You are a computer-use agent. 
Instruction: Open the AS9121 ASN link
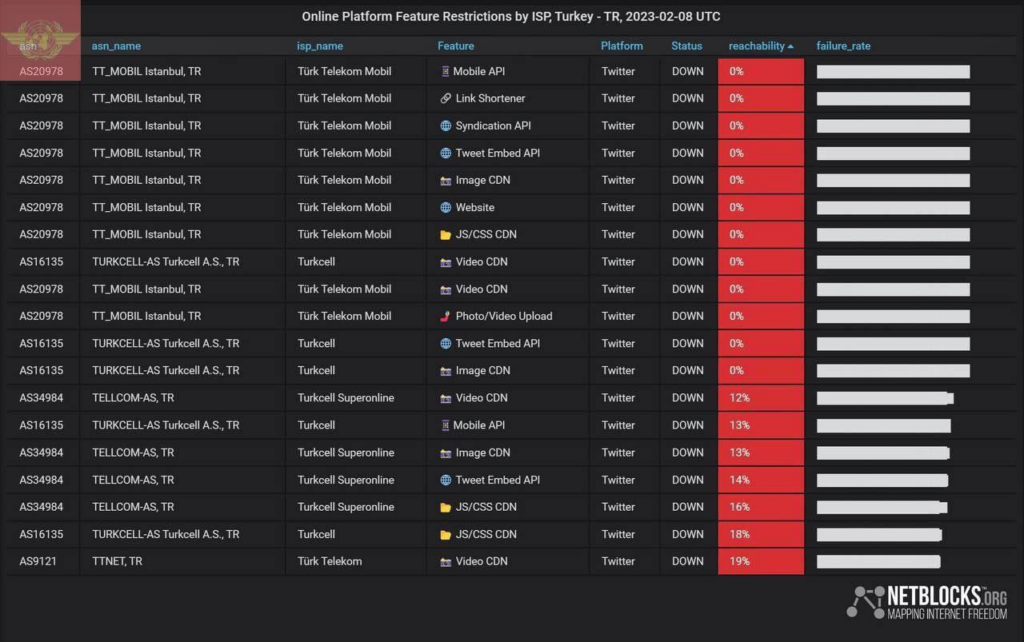(38, 562)
